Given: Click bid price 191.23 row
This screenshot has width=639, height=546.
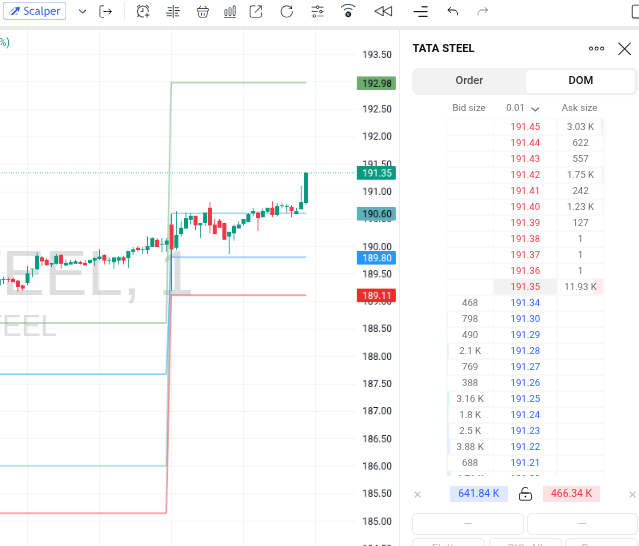Looking at the screenshot, I should click(x=525, y=431).
